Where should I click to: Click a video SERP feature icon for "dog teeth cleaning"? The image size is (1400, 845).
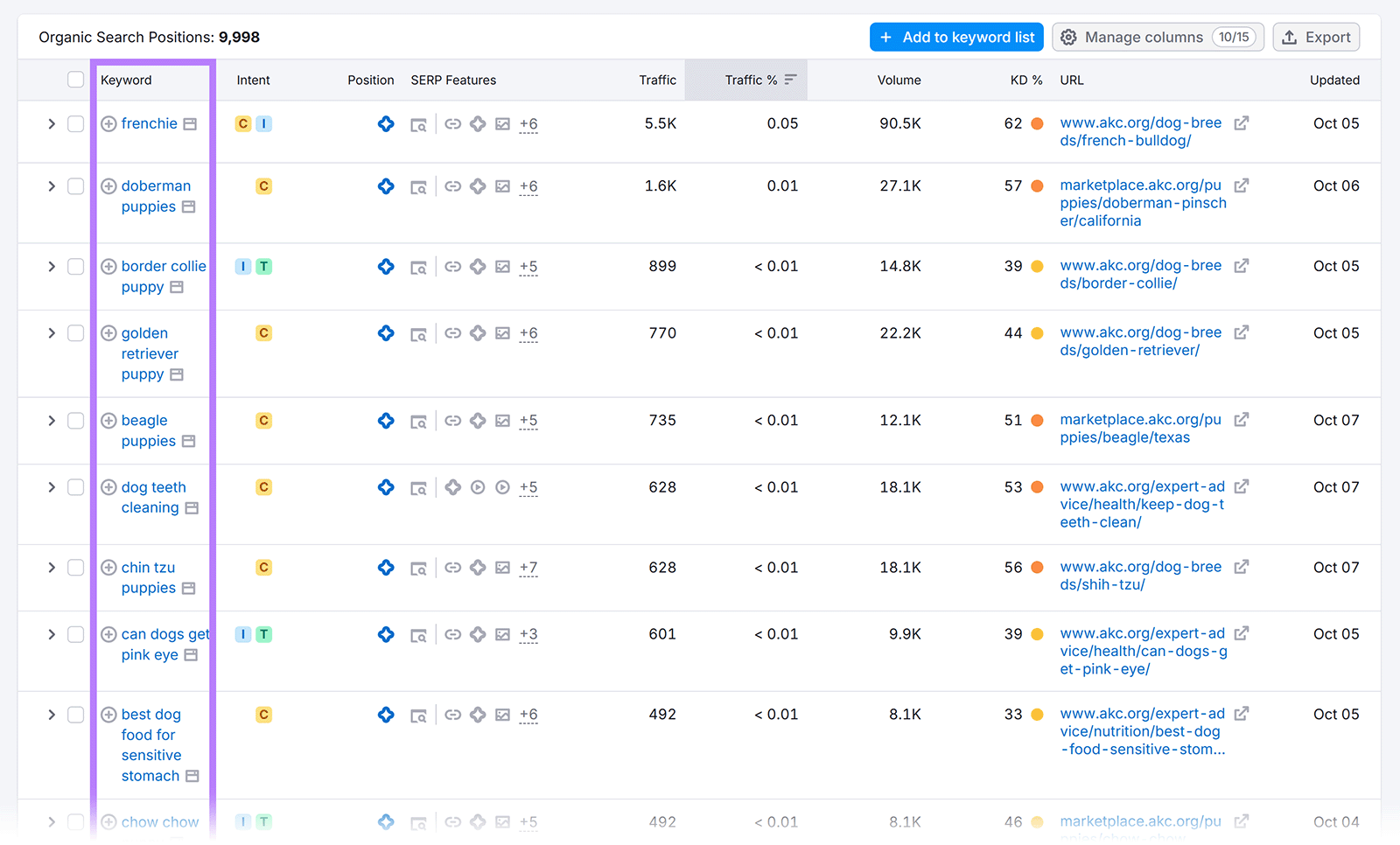[477, 487]
